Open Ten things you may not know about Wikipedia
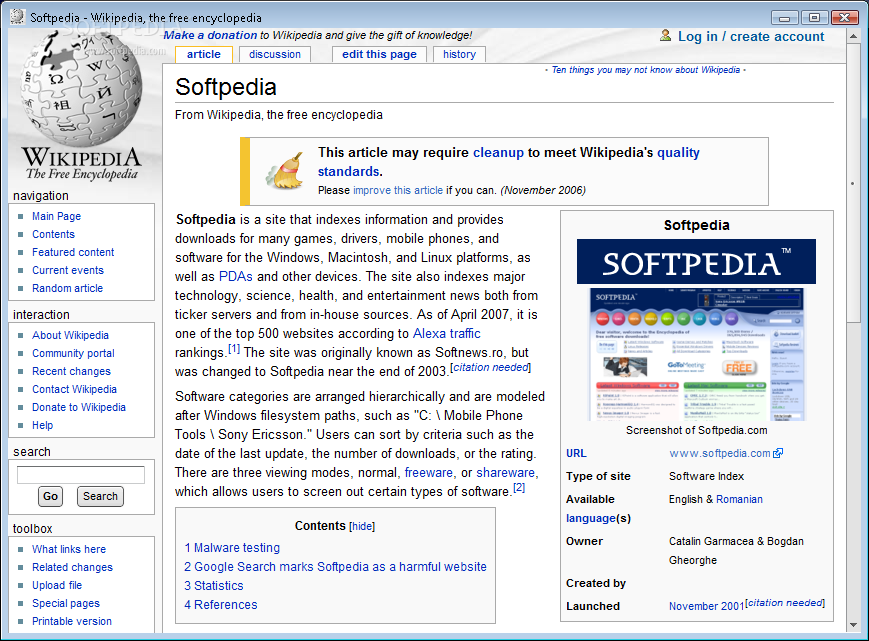Screen dimensions: 869x641 coord(646,70)
